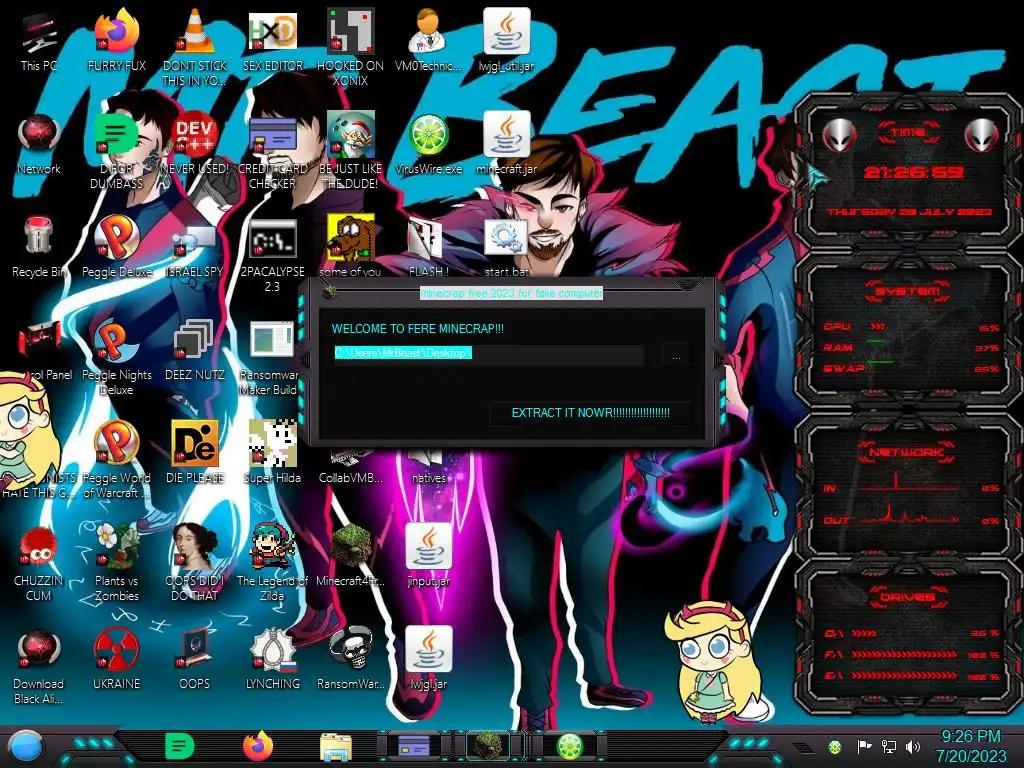This screenshot has width=1024, height=768.
Task: Click the NETWORK widget header
Action: click(x=907, y=452)
